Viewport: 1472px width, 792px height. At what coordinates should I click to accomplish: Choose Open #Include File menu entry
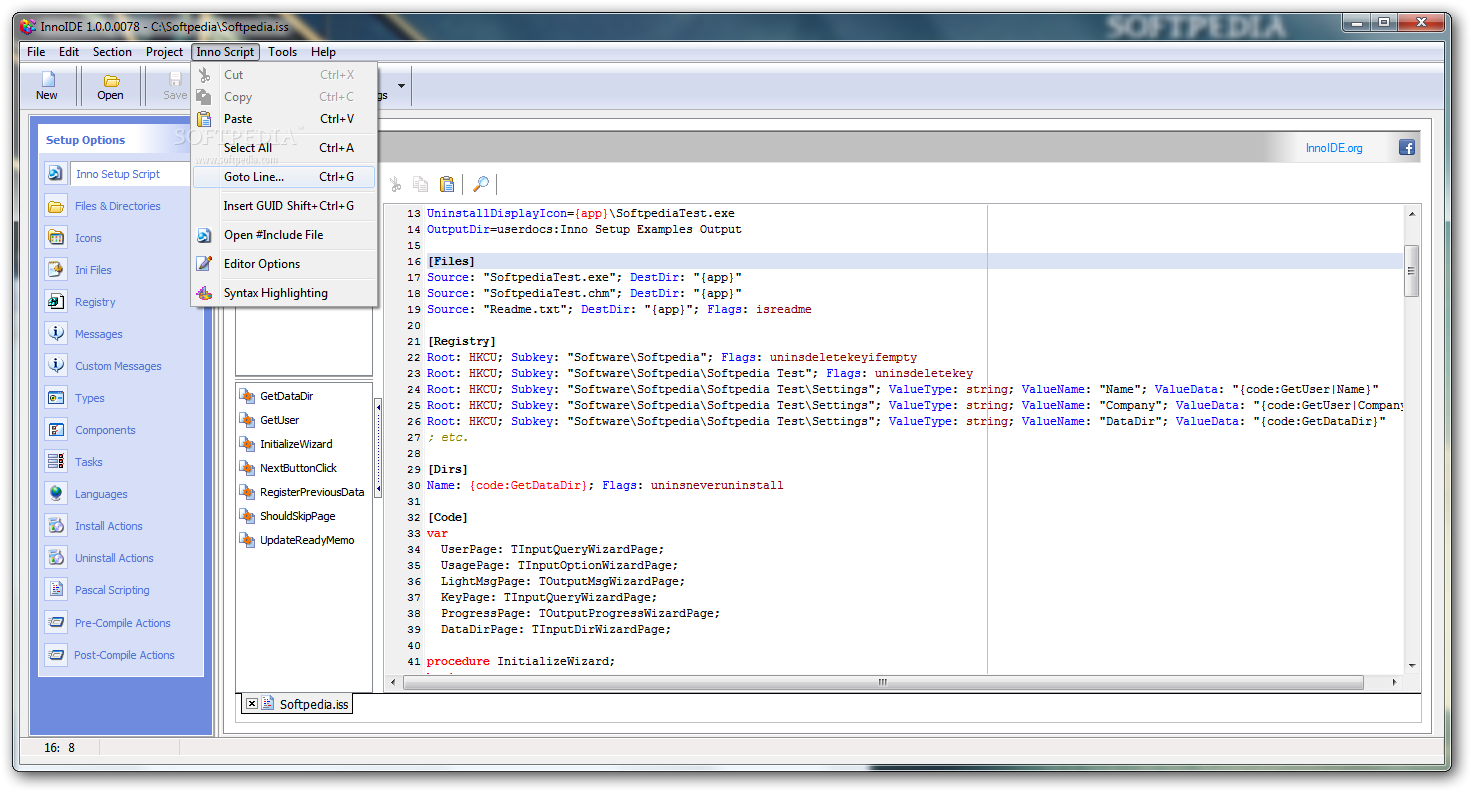click(x=284, y=235)
